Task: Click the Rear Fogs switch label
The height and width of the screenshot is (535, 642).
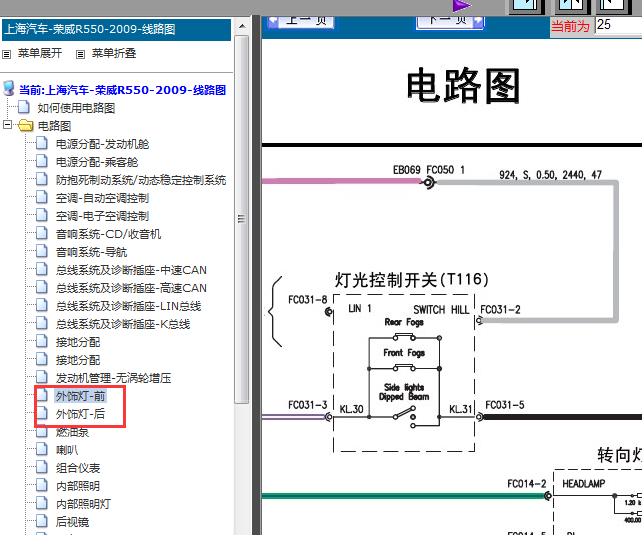Action: pyautogui.click(x=404, y=322)
